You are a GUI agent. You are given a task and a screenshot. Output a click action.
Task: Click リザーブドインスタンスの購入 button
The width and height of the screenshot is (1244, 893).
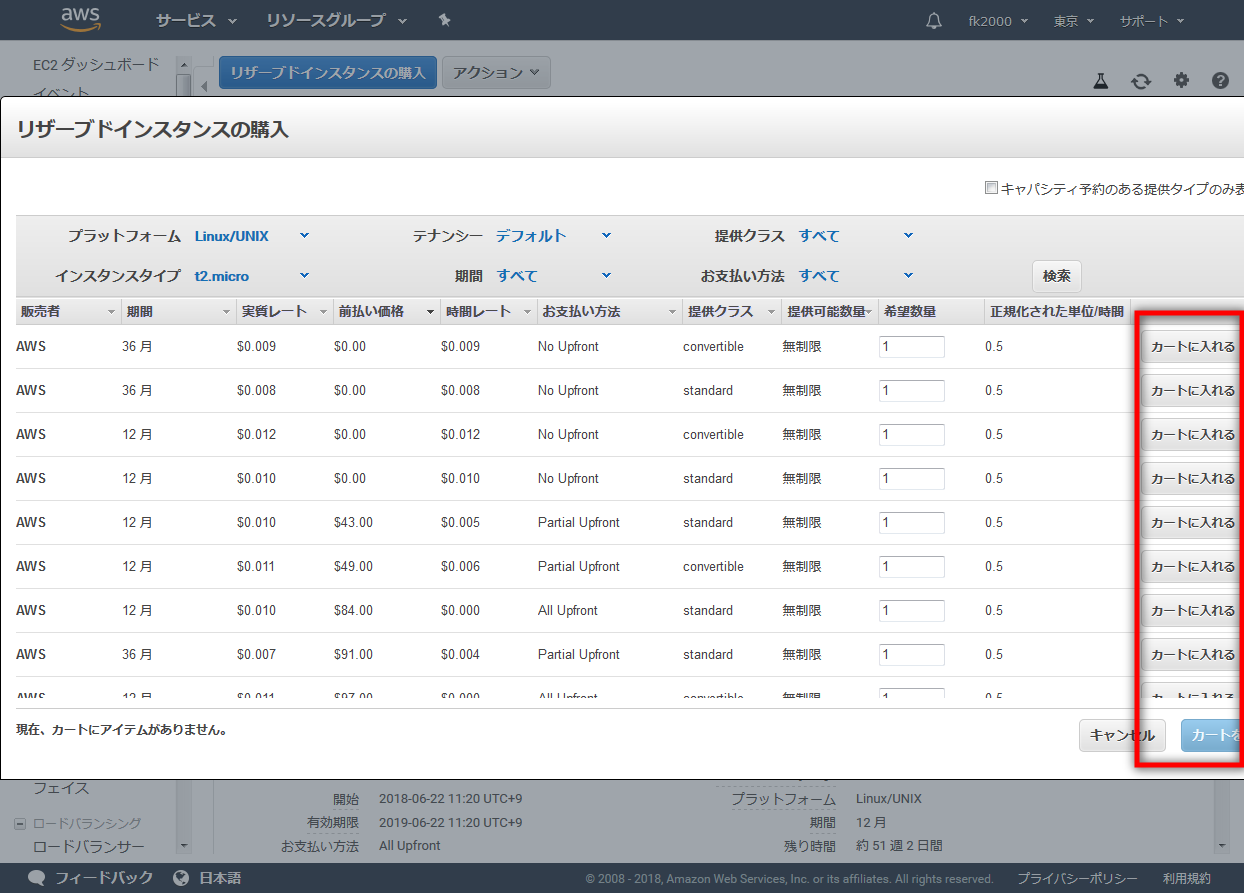coord(328,73)
